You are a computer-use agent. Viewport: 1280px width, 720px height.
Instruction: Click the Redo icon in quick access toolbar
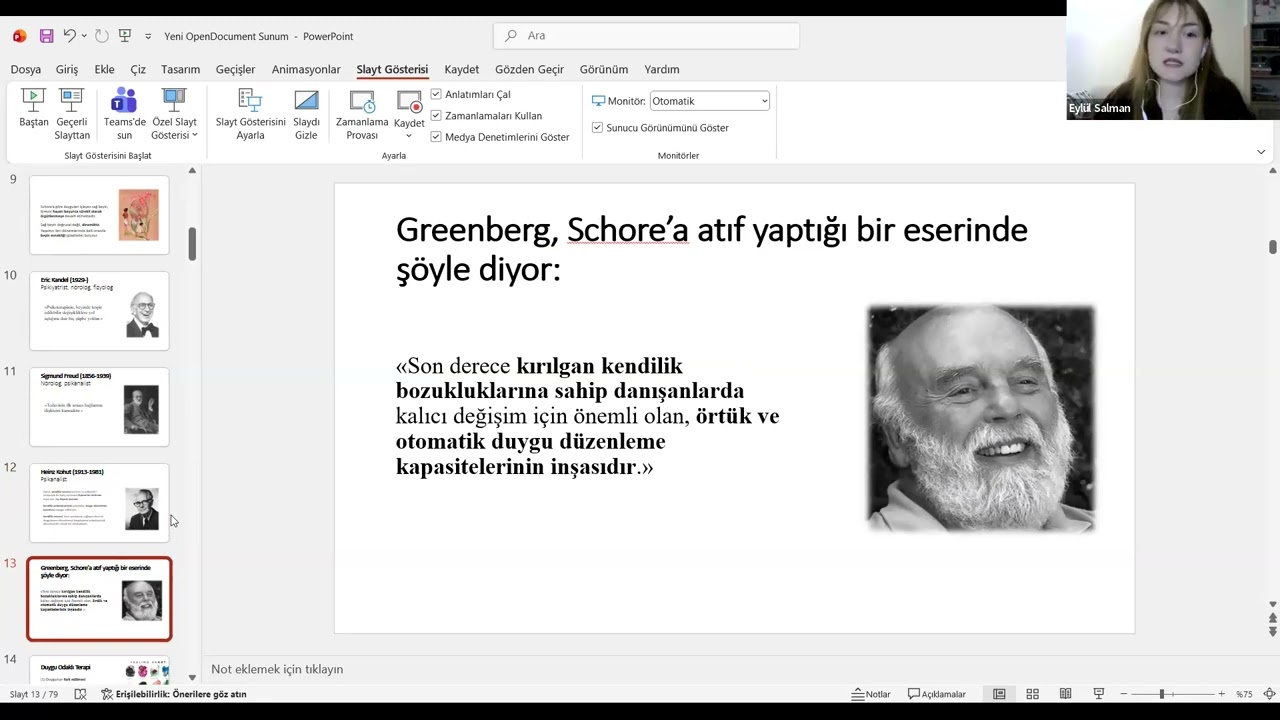point(101,36)
